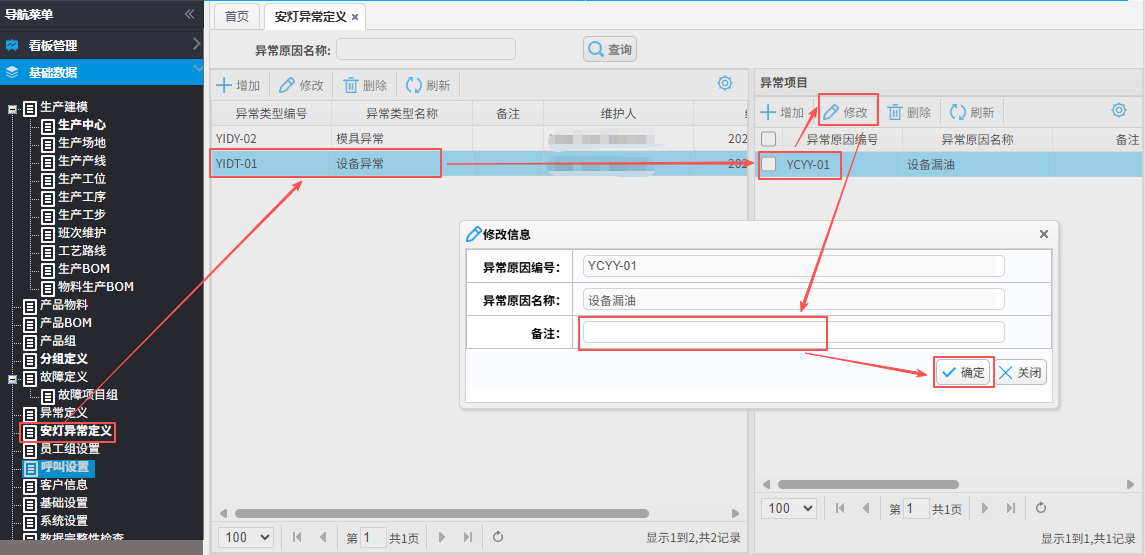Click the left panel 刷新 refresh icon
Screen dimensions: 1145x555
(413, 86)
